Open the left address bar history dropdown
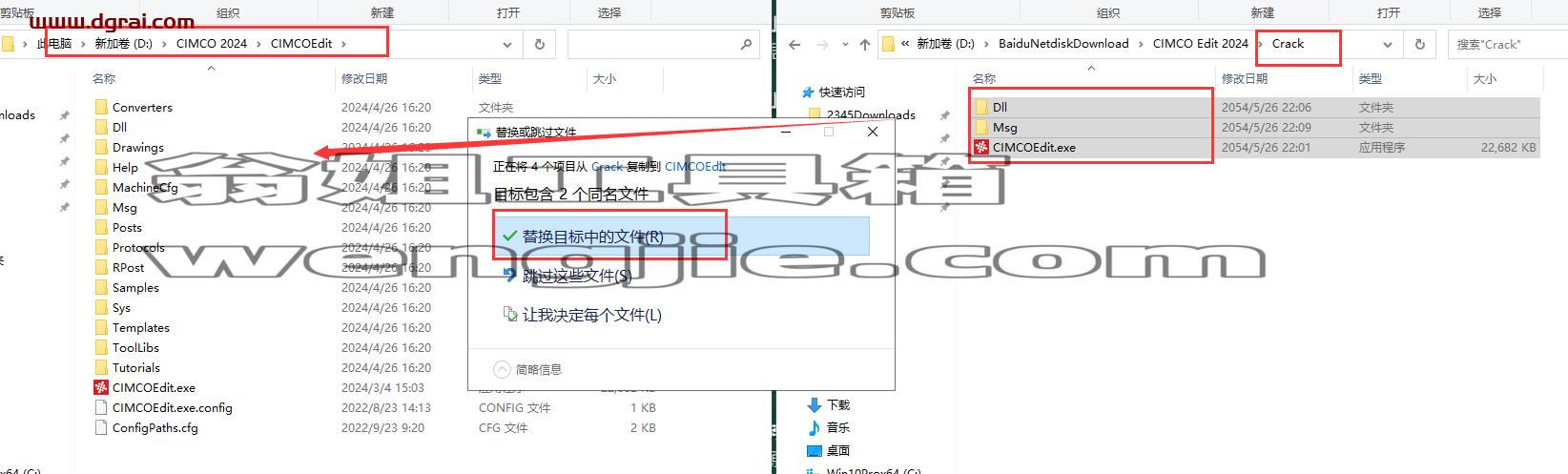 pyautogui.click(x=507, y=44)
